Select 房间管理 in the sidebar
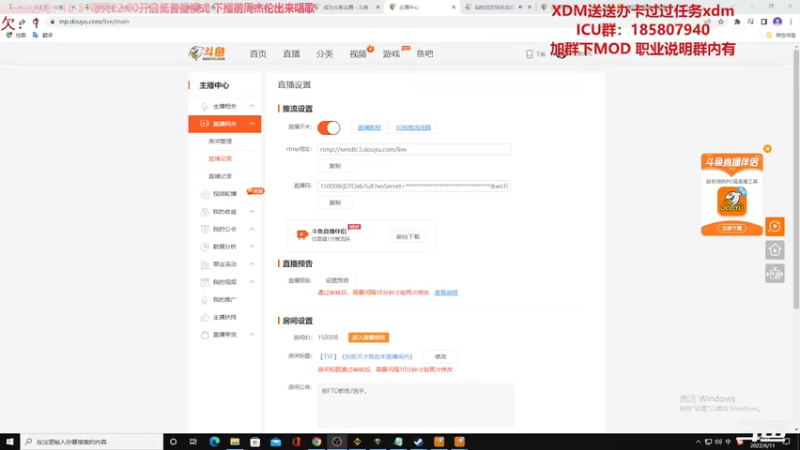800x450 pixels. click(220, 141)
